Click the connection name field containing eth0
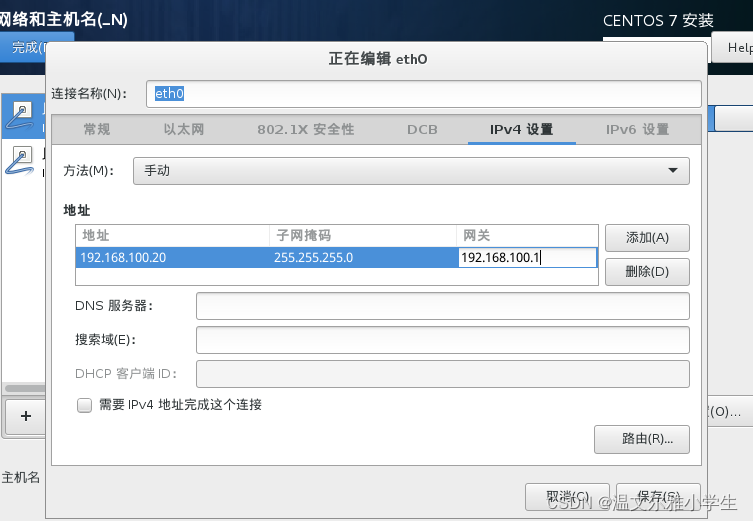The height and width of the screenshot is (521, 753). [424, 94]
